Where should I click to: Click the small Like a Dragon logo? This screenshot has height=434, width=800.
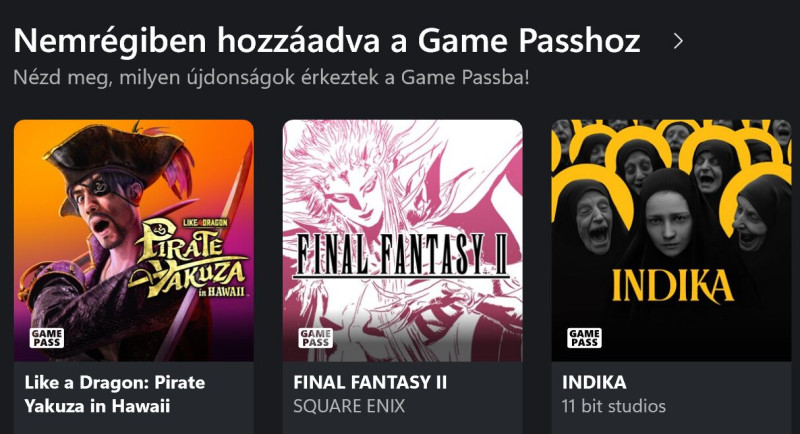[x=205, y=223]
